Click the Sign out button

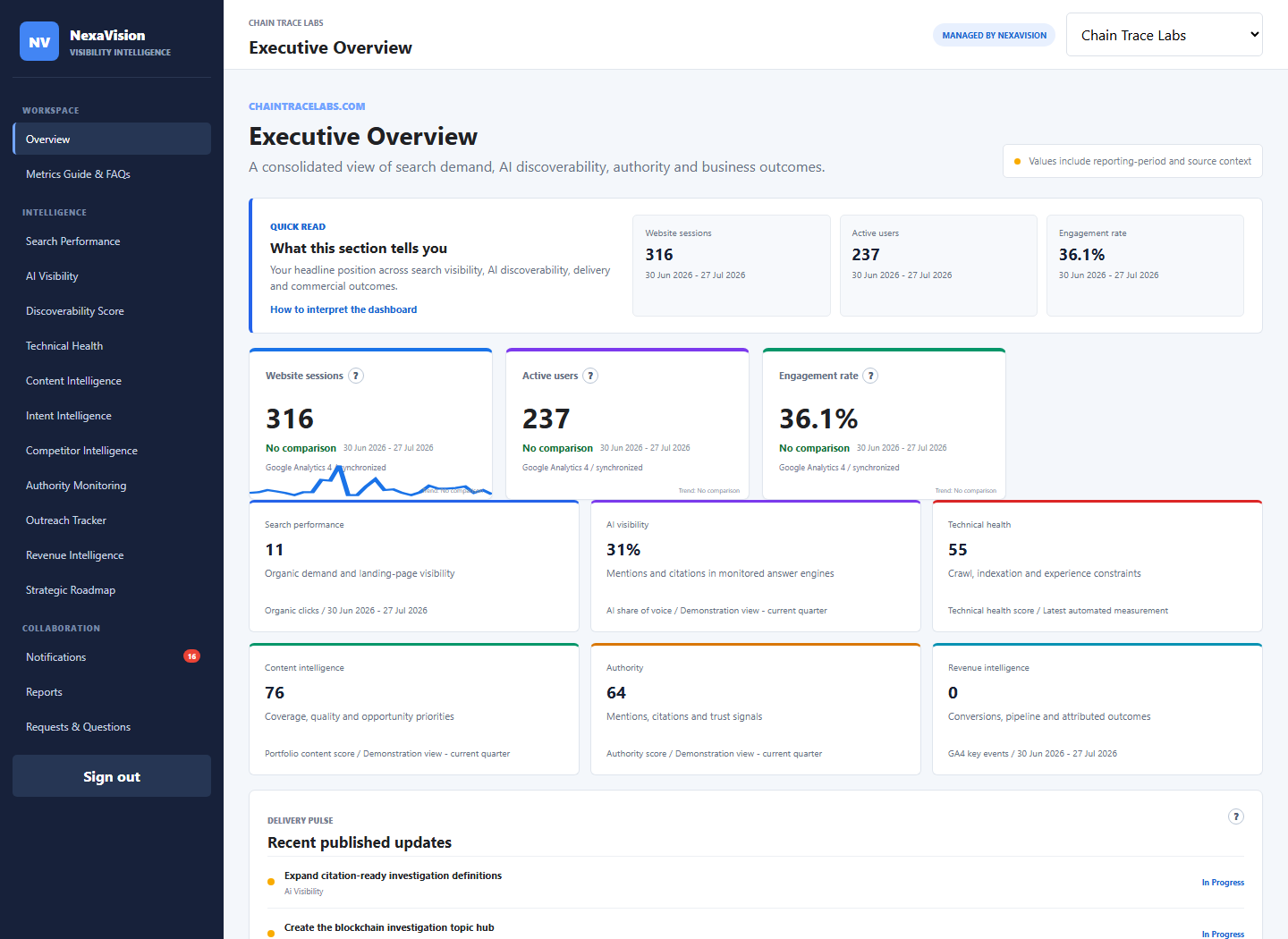112,776
